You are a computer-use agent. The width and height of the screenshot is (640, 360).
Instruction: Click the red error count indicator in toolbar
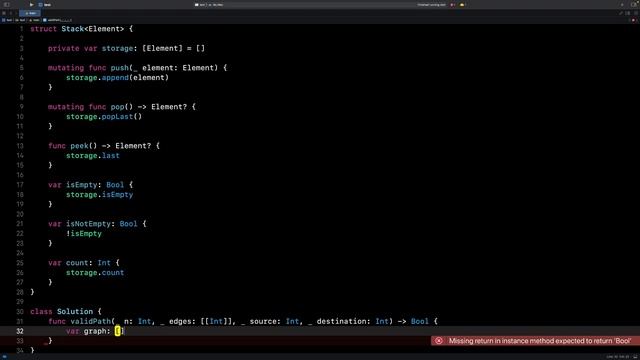[x=452, y=5]
